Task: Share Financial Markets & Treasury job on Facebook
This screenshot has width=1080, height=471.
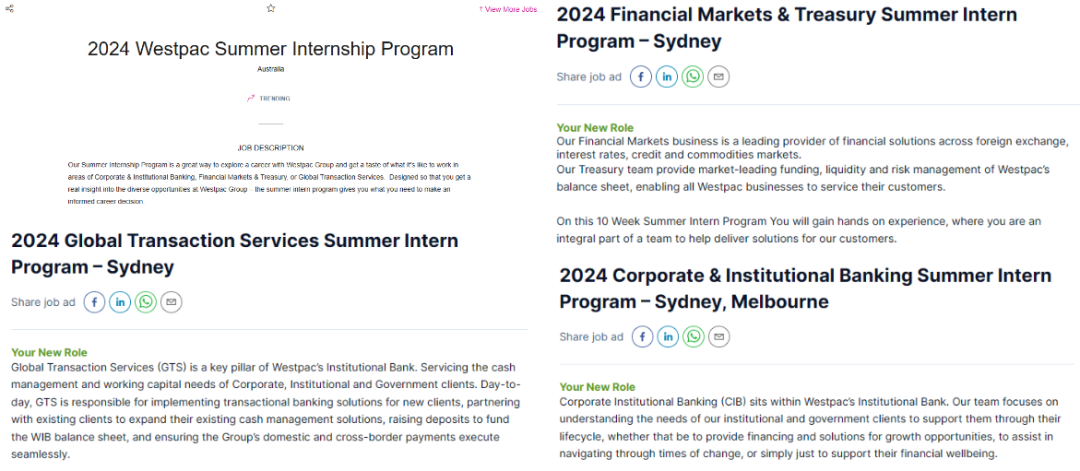Action: coord(641,76)
